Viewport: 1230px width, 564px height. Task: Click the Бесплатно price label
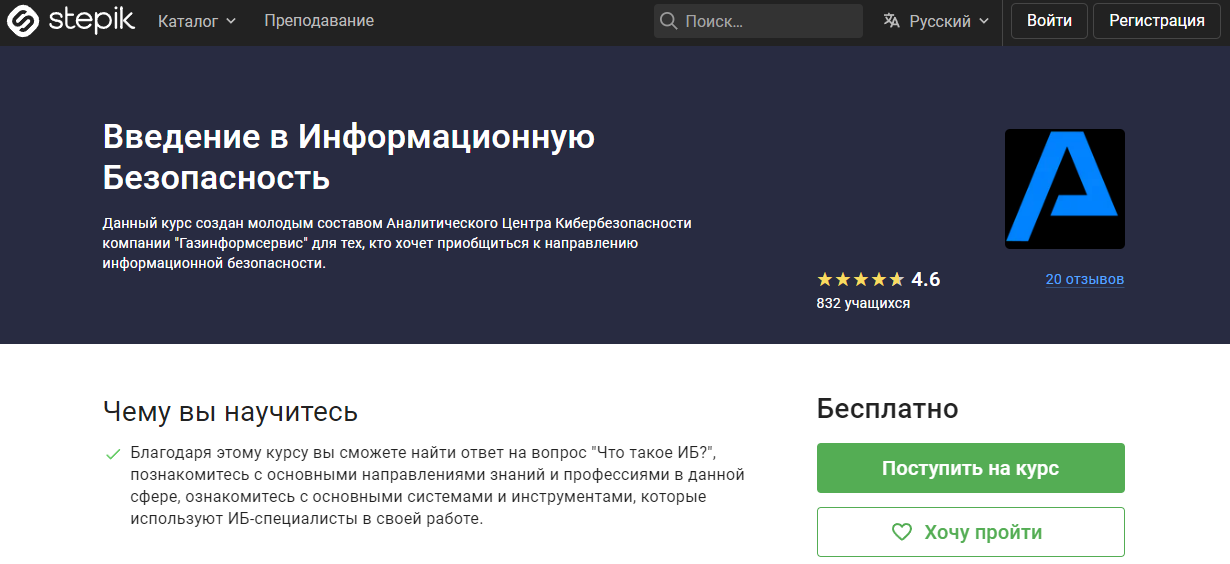point(888,408)
